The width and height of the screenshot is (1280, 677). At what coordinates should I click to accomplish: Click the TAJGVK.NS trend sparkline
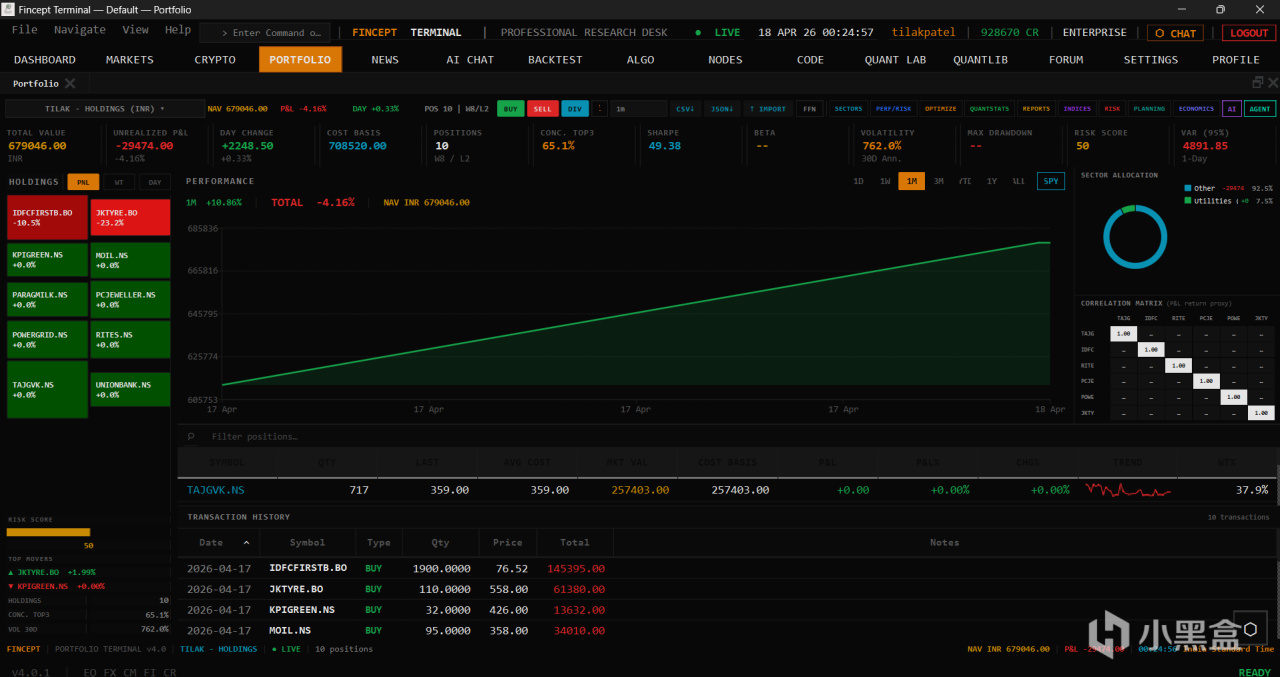[x=1128, y=490]
